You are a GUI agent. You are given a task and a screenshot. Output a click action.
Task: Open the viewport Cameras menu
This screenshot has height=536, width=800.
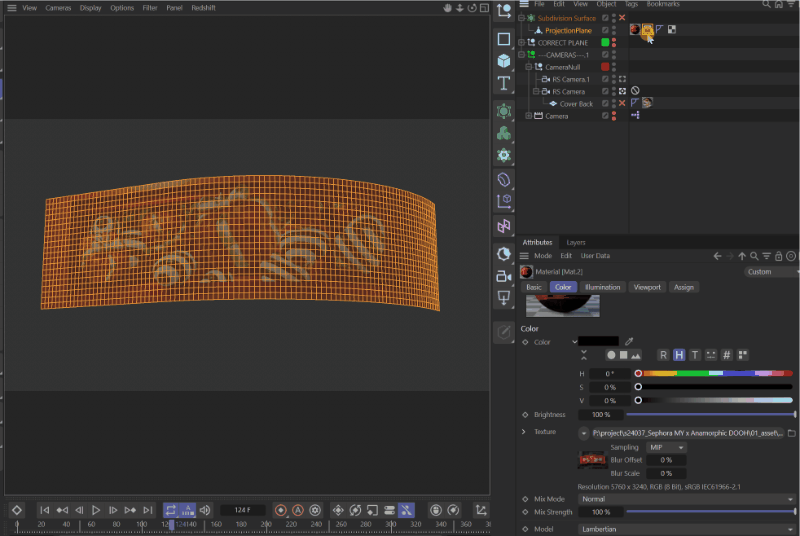[58, 8]
